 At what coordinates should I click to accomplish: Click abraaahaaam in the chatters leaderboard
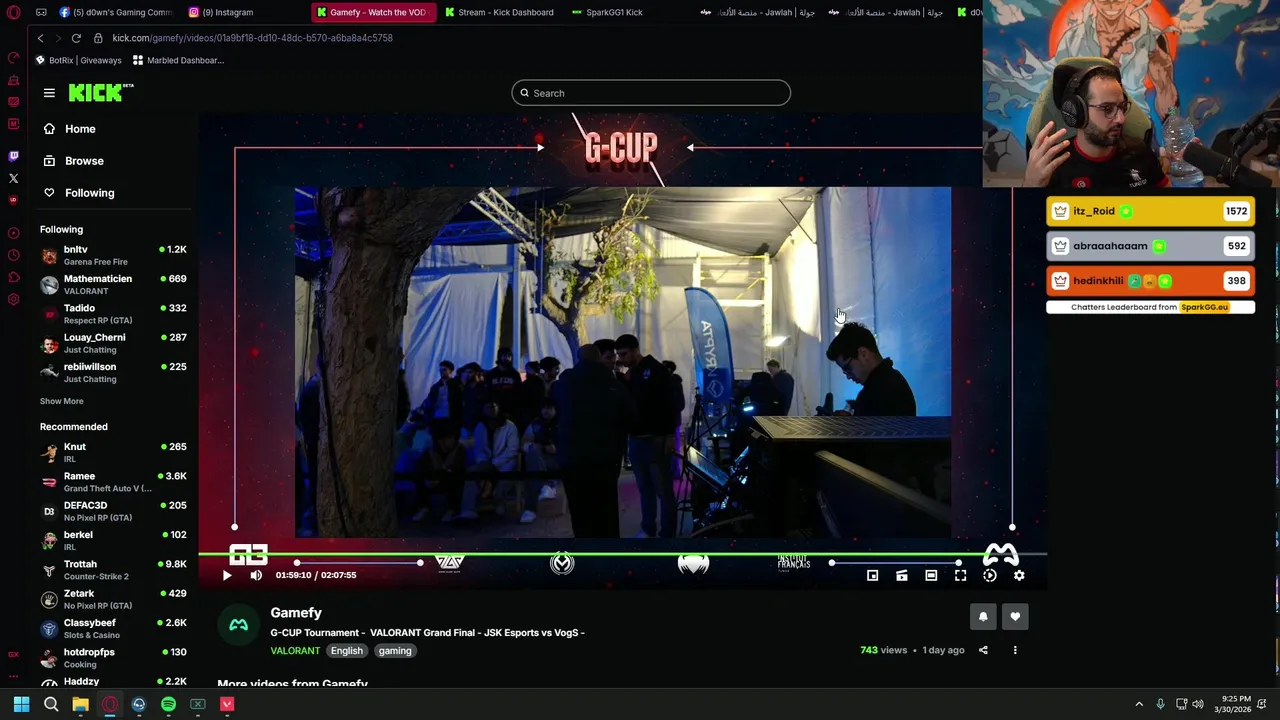pyautogui.click(x=1150, y=246)
